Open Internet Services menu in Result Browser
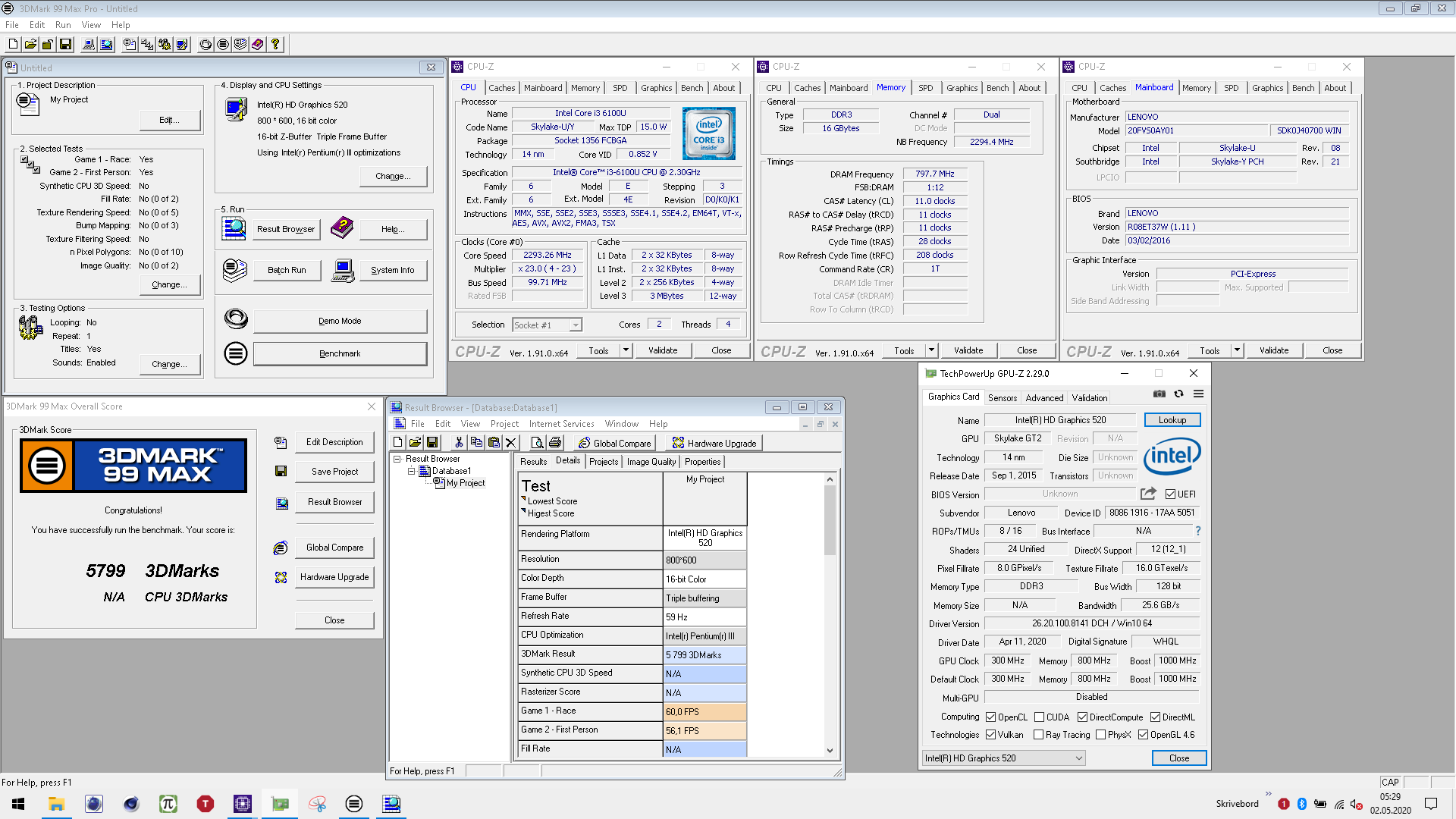Image resolution: width=1456 pixels, height=819 pixels. (561, 424)
